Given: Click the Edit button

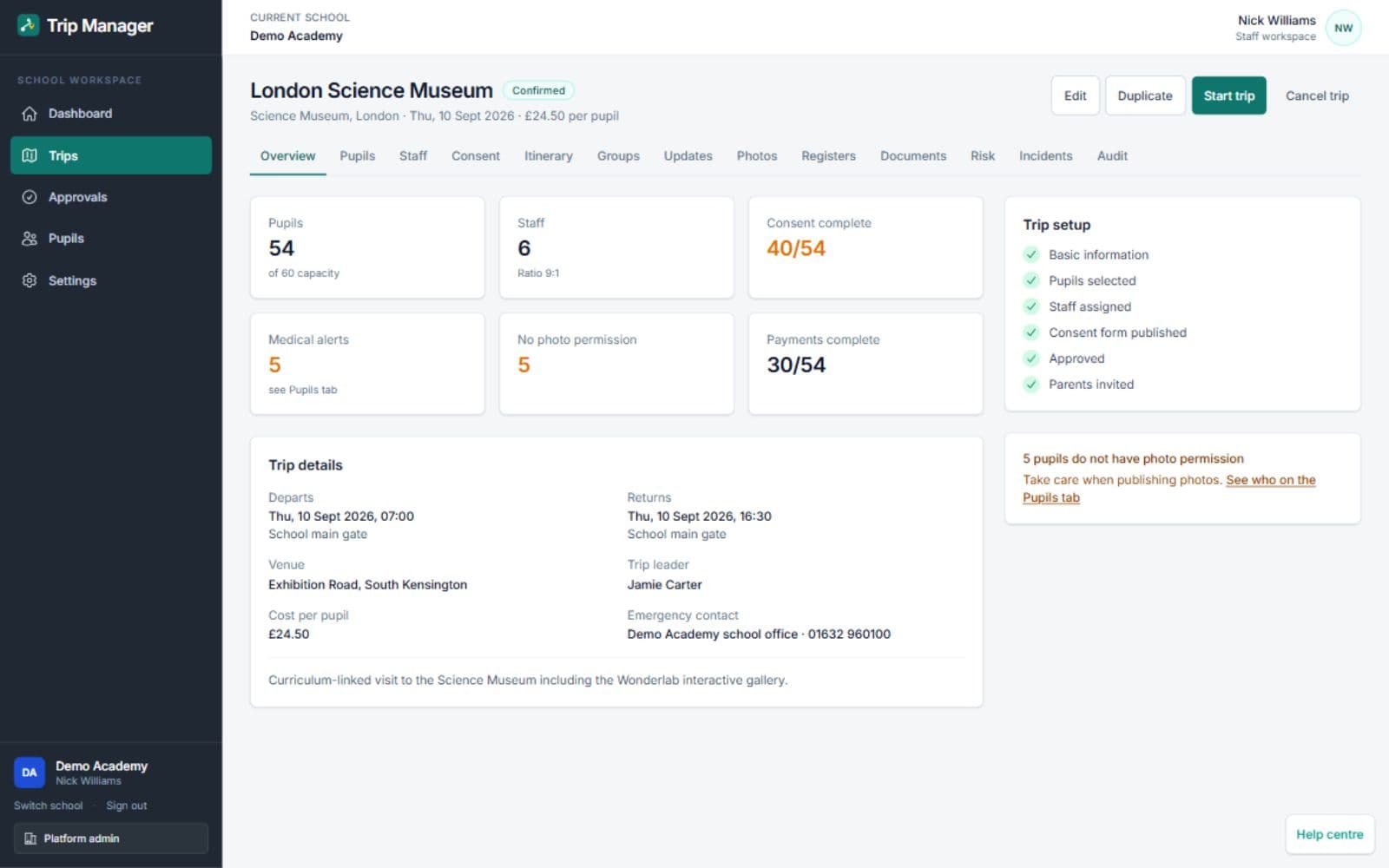Looking at the screenshot, I should (1075, 95).
